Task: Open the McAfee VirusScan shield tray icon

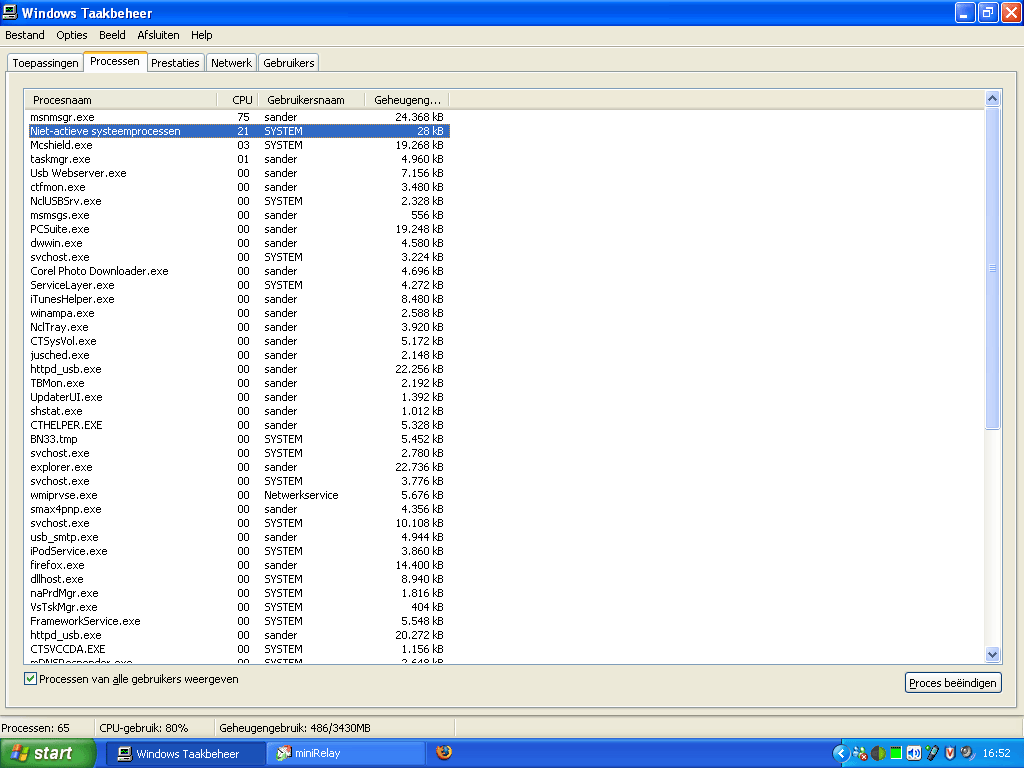Action: point(950,753)
